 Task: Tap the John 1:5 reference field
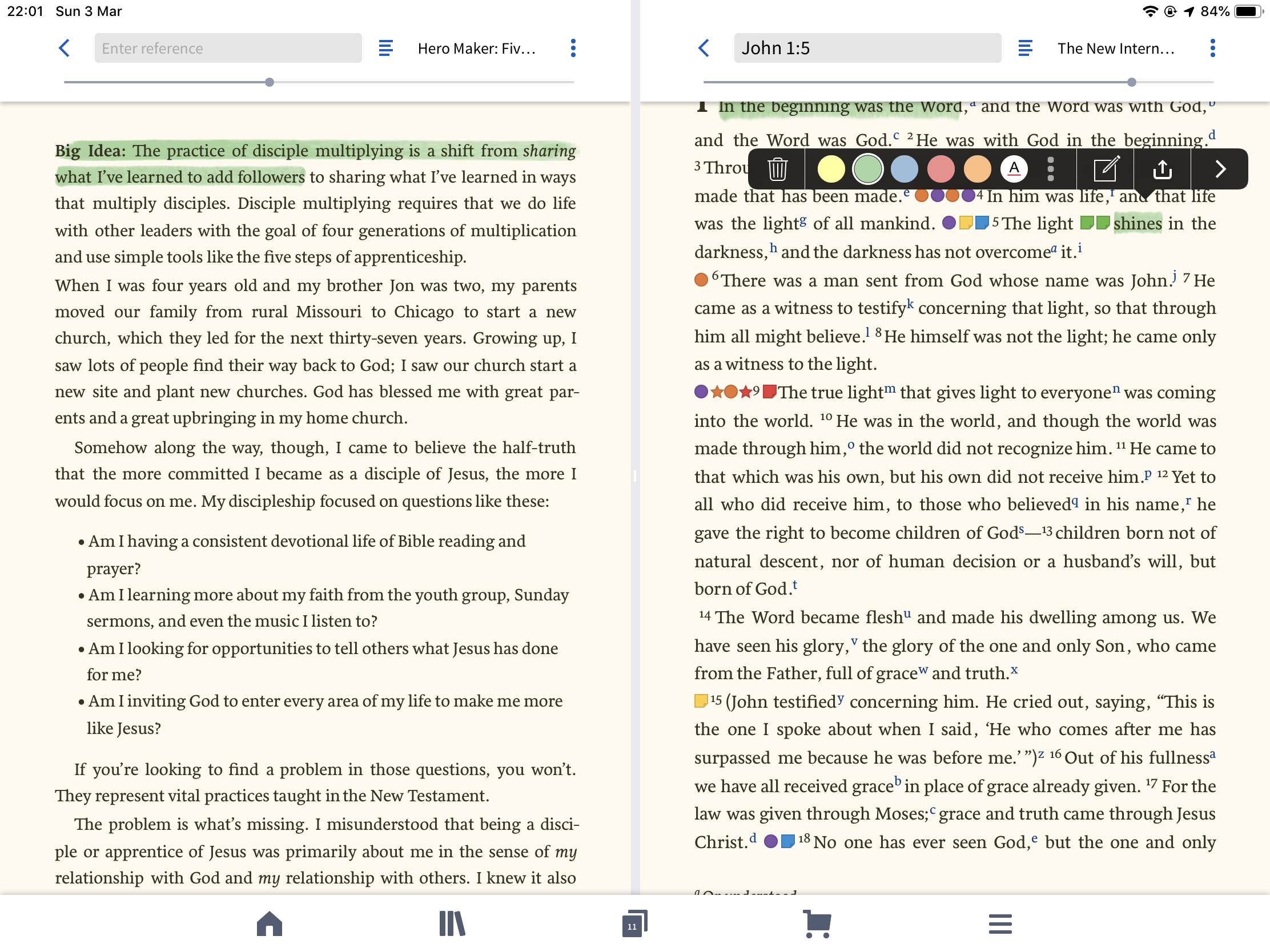coord(867,48)
